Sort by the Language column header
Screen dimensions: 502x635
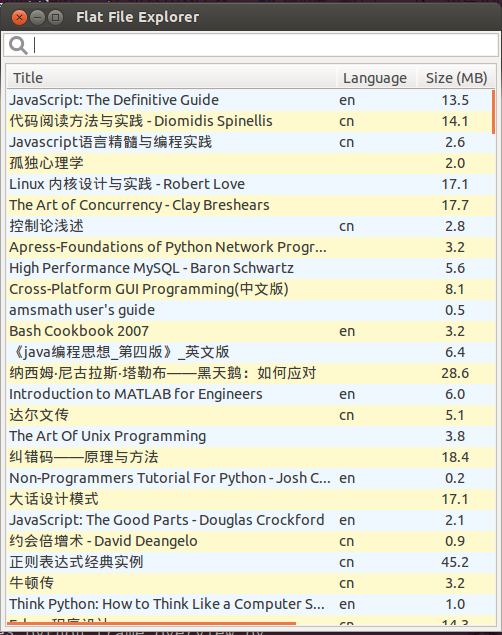tap(376, 77)
